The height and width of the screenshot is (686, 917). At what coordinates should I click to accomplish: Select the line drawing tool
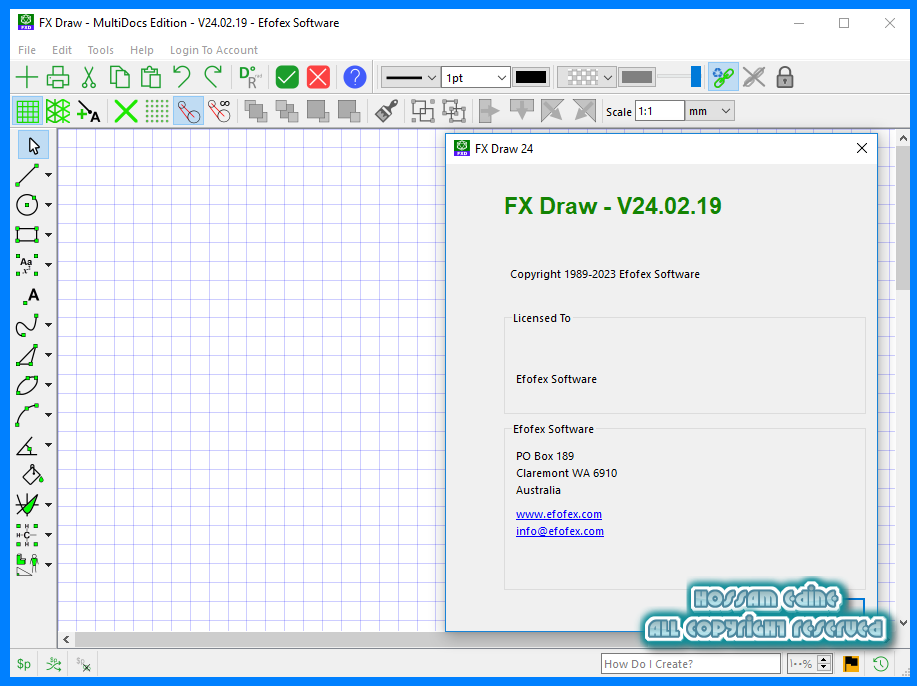tap(27, 175)
